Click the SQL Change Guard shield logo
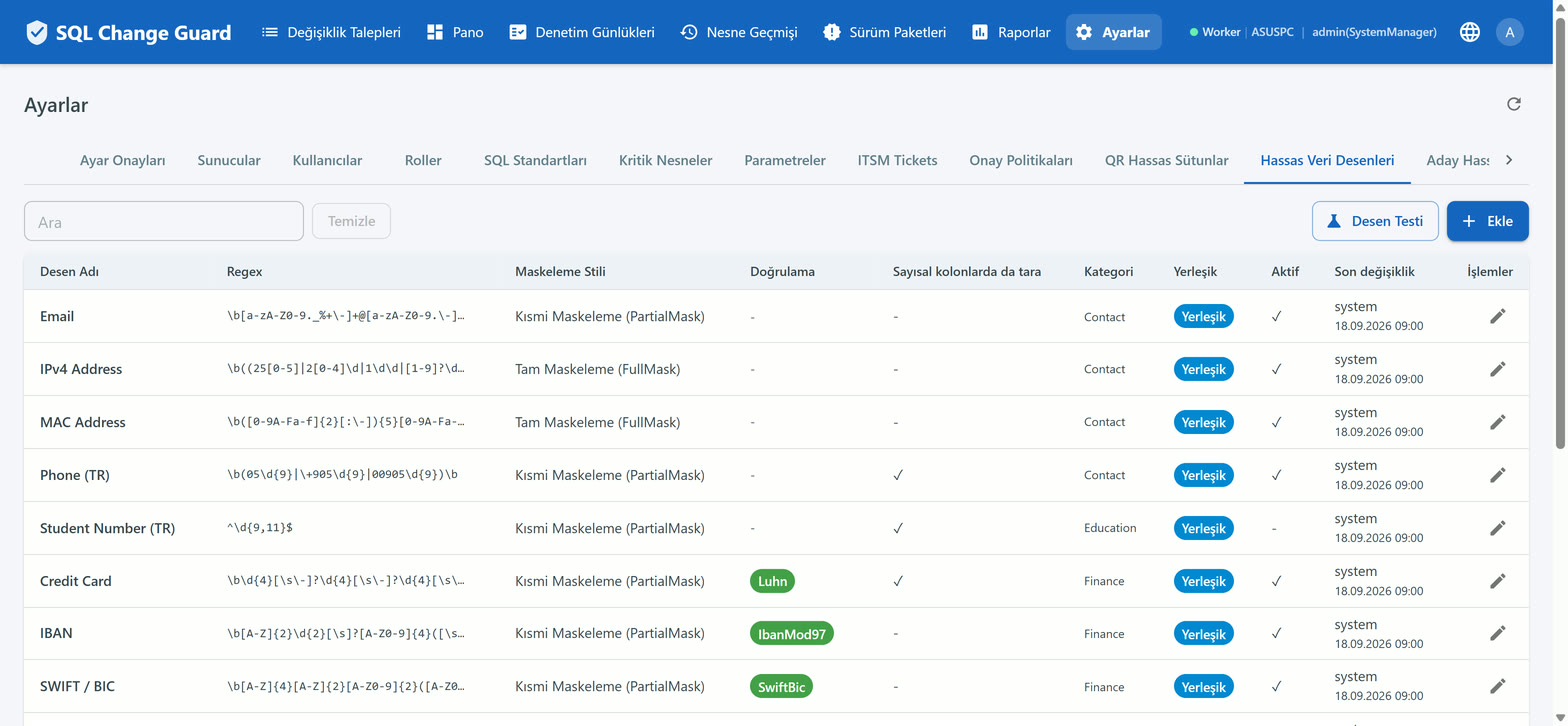This screenshot has width=1568, height=726. pyautogui.click(x=37, y=32)
